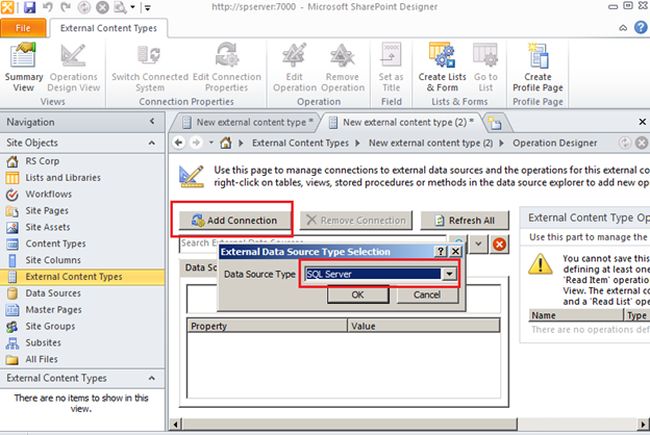Viewport: 650px width, 435px height.
Task: Click Remove Operation in ribbon
Action: (342, 68)
